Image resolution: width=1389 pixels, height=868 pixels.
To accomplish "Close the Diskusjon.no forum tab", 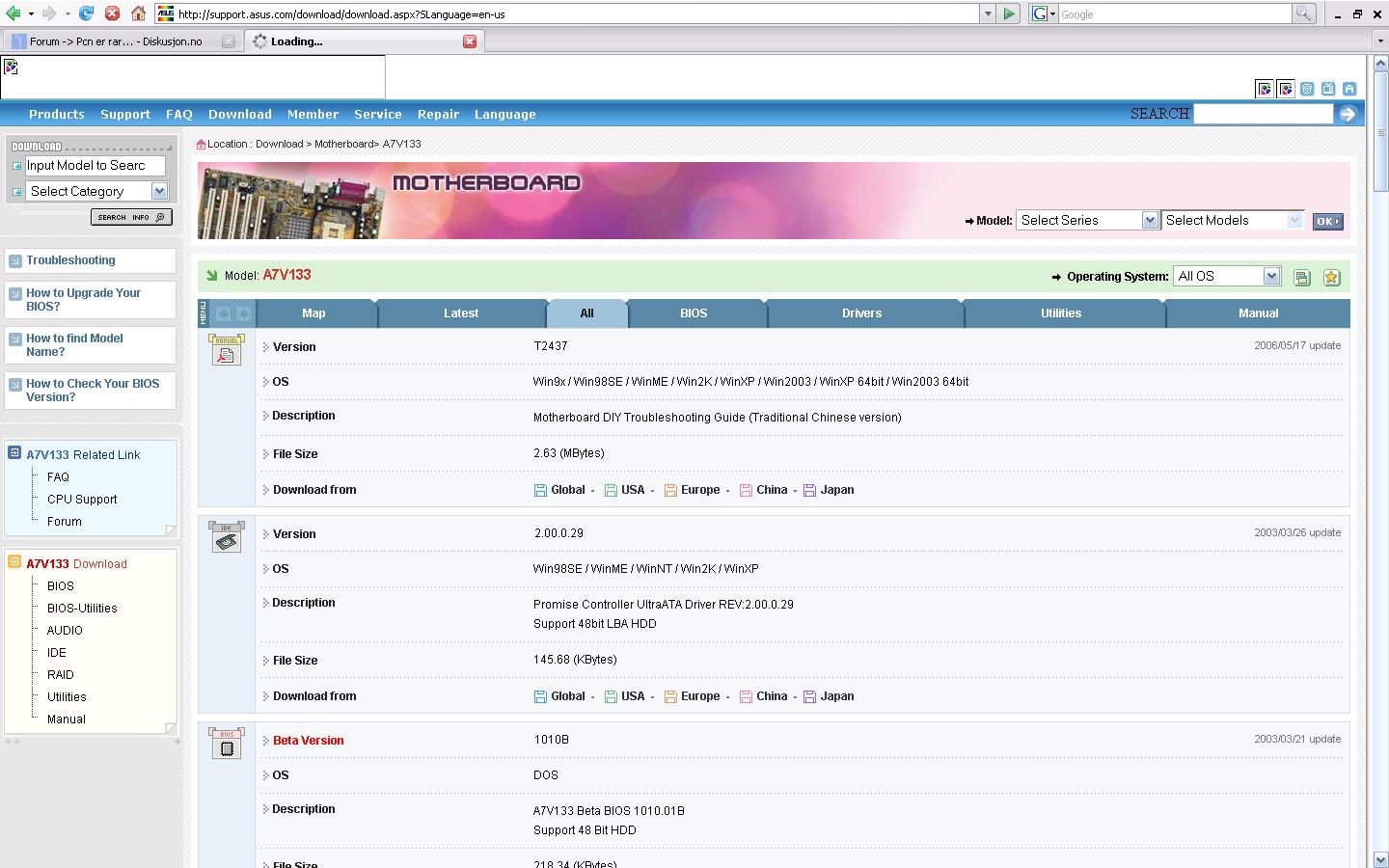I will point(229,41).
